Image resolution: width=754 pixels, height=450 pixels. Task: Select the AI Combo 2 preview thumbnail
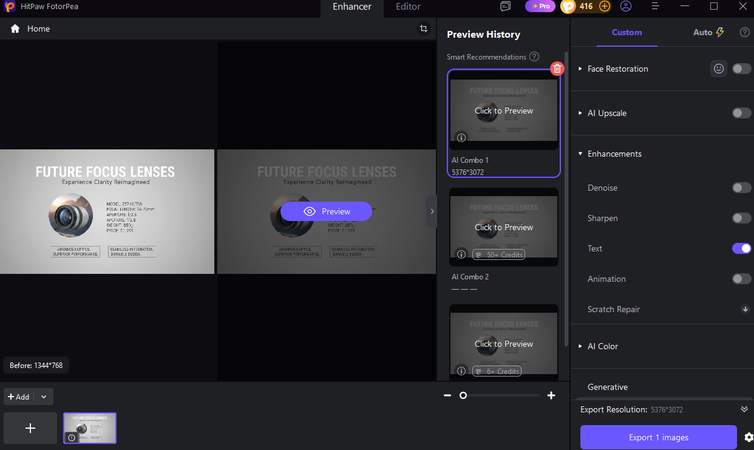503,227
